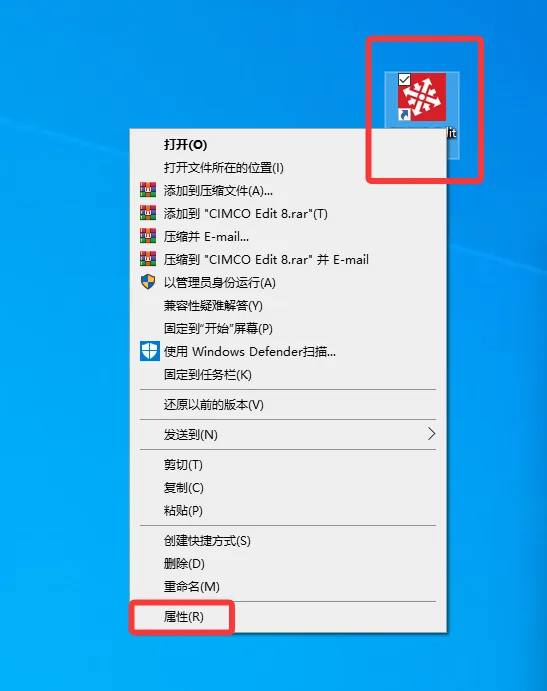Click WinRAR icon beside 添加到压缩文件(A)...
Viewport: 547px width, 691px height.
click(148, 190)
